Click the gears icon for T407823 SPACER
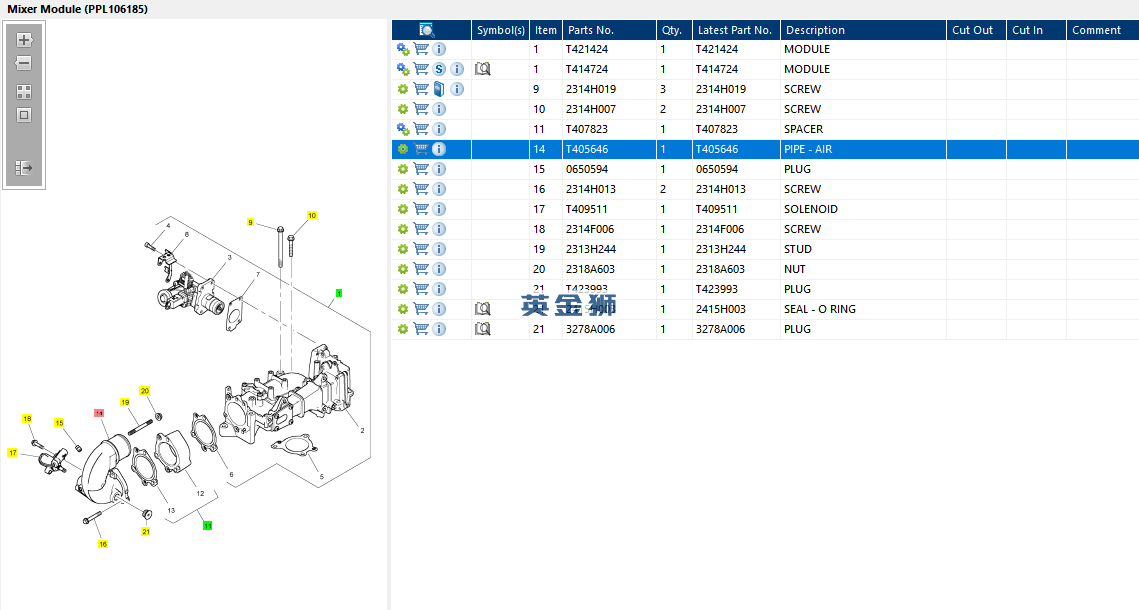1139x610 pixels. (403, 129)
